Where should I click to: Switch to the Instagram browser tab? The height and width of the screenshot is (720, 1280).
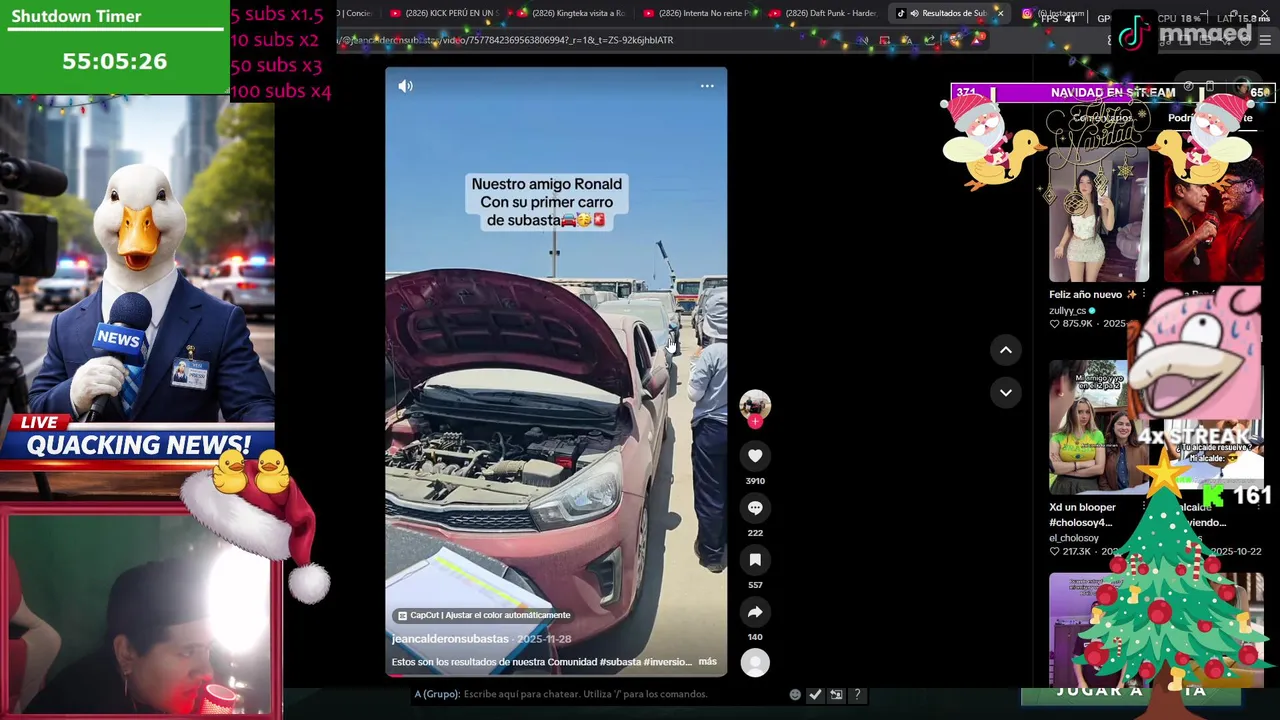point(1052,13)
